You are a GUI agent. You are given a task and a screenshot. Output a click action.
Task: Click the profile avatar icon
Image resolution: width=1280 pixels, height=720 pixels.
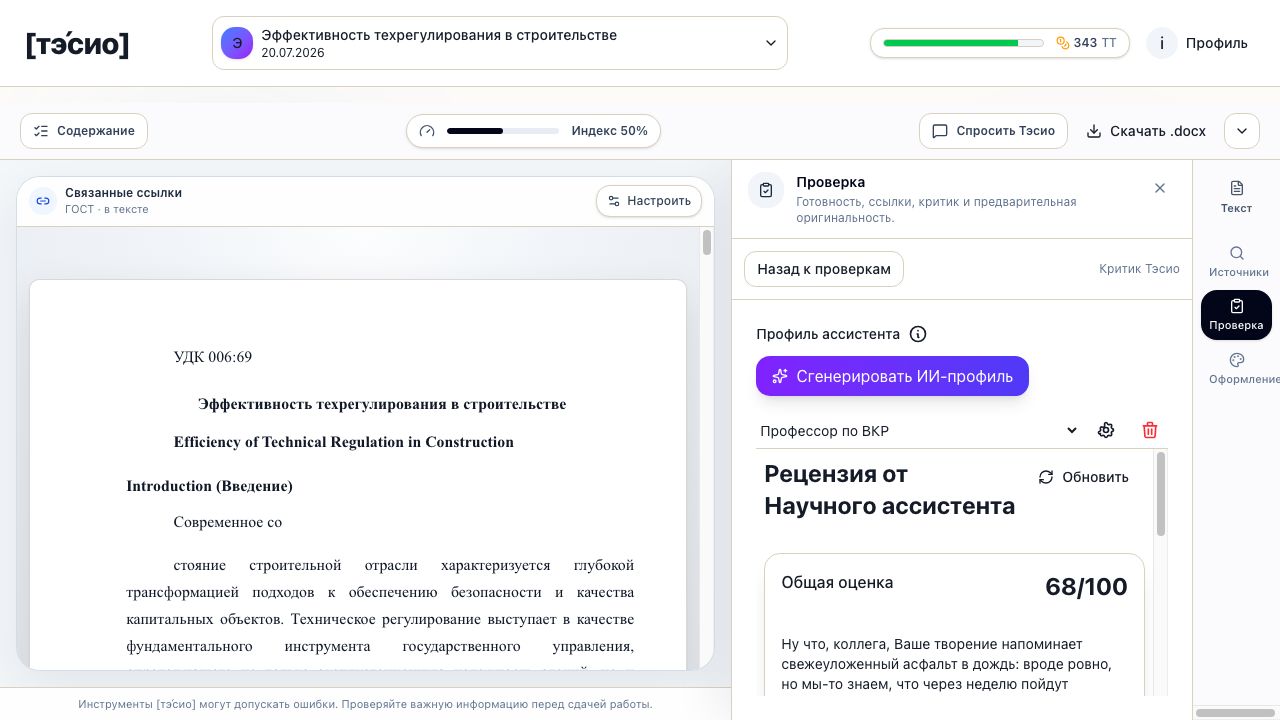click(x=1162, y=43)
